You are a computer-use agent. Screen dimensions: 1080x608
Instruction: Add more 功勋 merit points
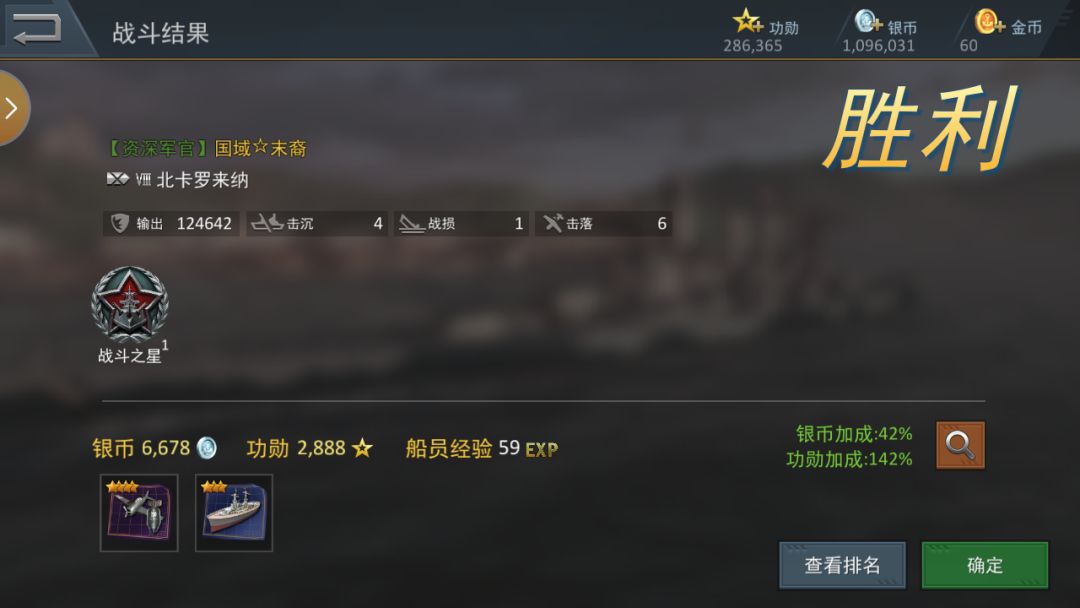pos(748,21)
